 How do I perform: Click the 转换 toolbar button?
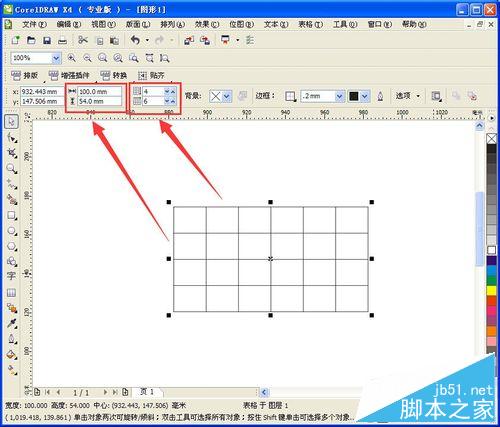pos(114,76)
